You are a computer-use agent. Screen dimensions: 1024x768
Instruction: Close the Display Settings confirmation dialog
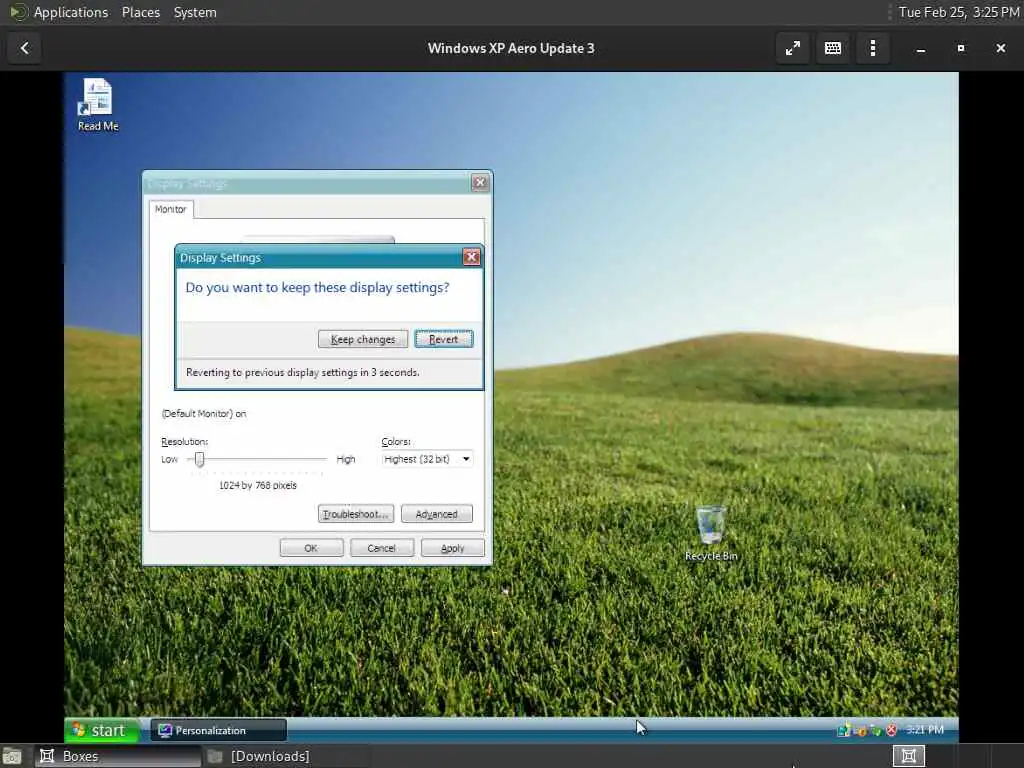click(x=472, y=257)
